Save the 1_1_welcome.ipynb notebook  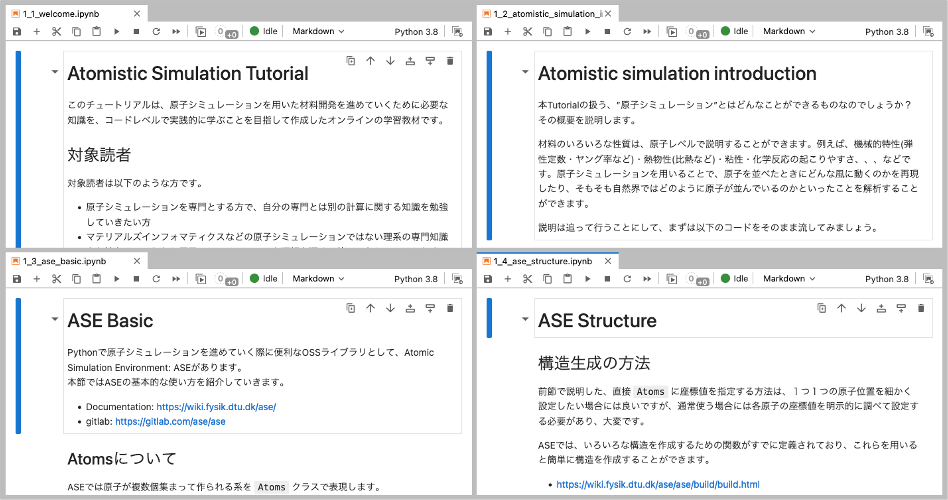point(17,32)
